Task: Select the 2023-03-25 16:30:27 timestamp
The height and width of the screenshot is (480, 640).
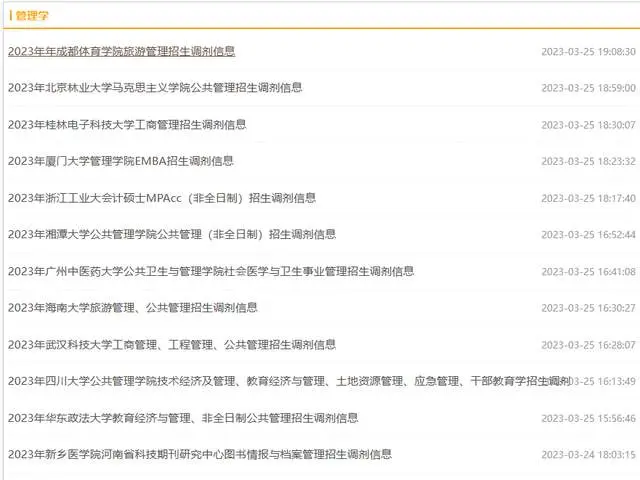Action: (588, 308)
